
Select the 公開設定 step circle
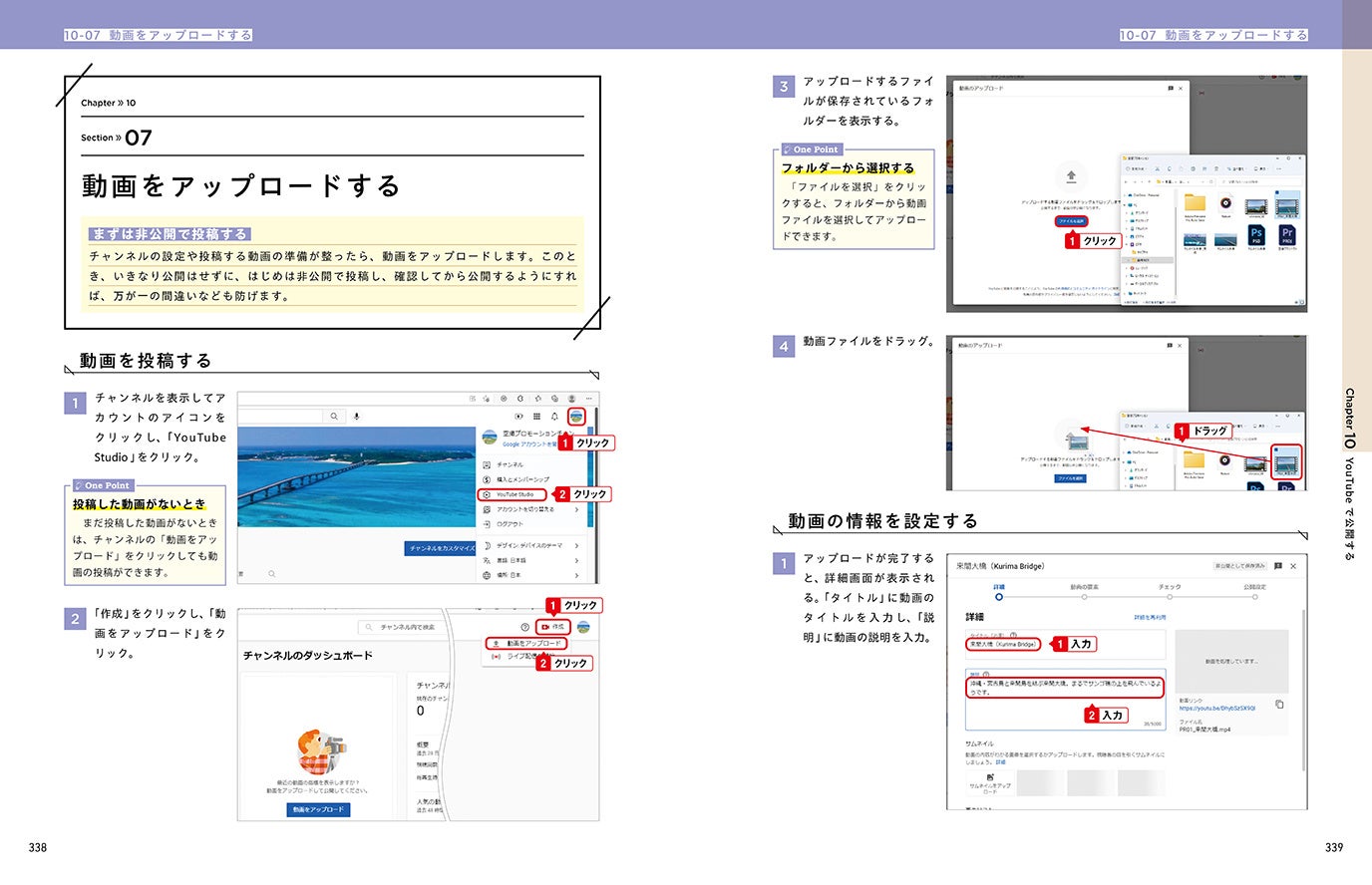[1254, 596]
